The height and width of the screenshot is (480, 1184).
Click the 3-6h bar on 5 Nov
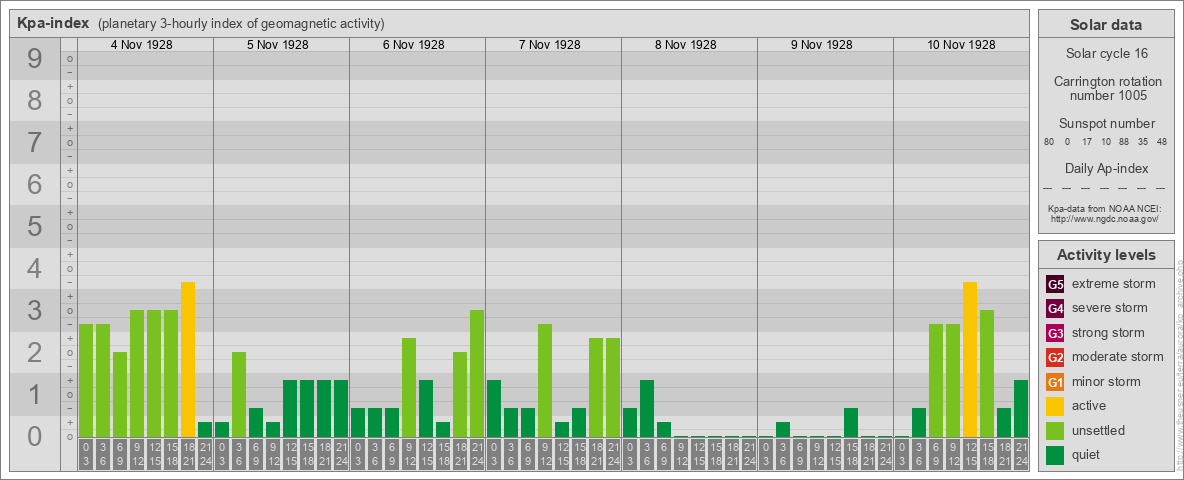[239, 395]
